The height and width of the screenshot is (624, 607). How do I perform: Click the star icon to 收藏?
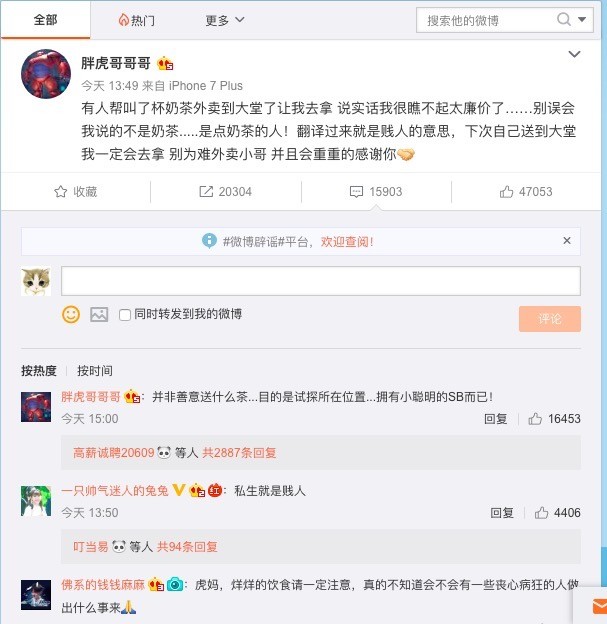click(x=61, y=192)
